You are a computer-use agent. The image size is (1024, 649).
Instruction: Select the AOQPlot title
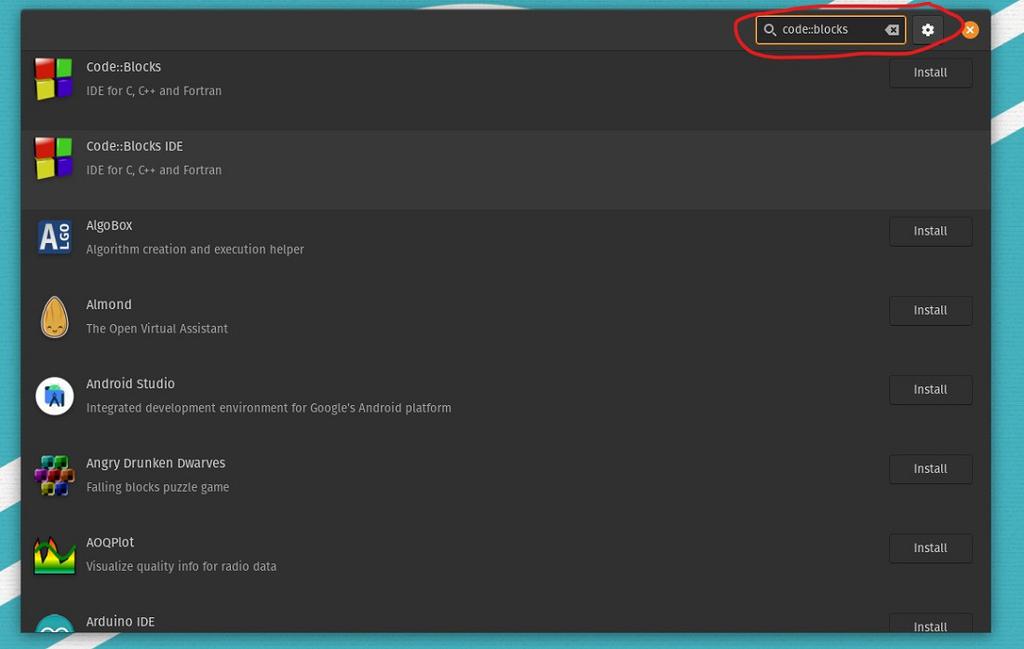click(110, 543)
